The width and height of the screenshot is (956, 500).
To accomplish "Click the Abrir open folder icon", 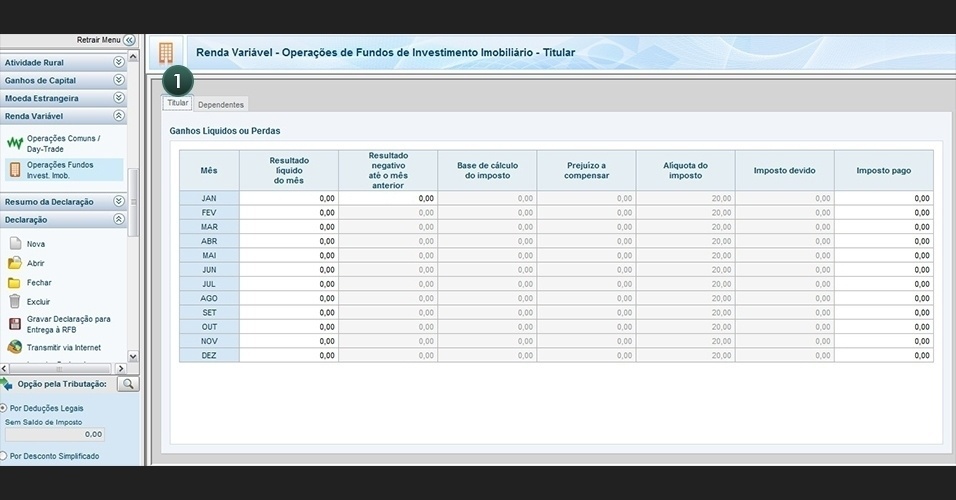I will 15,263.
